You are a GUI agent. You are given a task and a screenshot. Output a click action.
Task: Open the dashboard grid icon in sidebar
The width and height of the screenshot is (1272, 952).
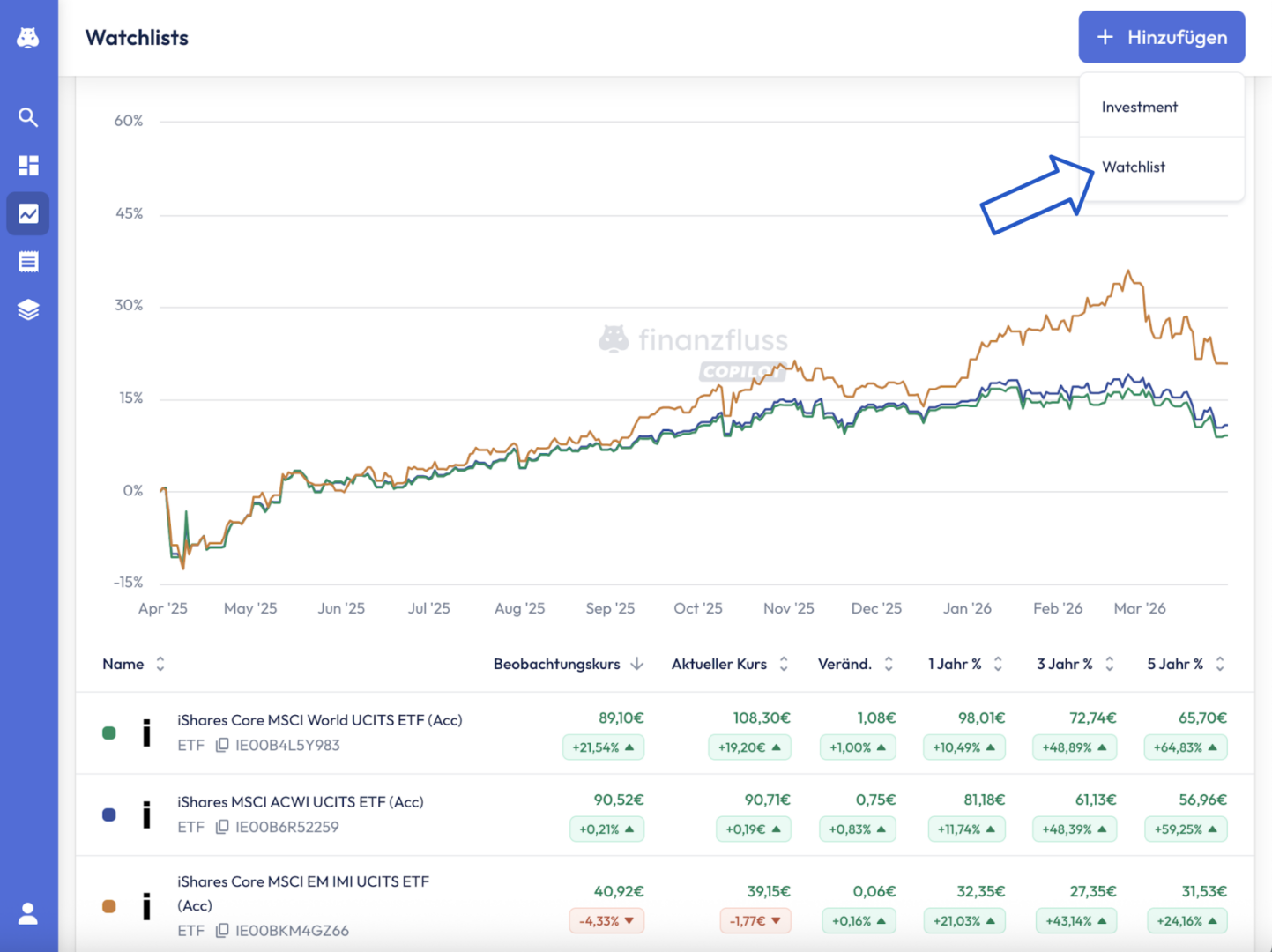point(28,166)
